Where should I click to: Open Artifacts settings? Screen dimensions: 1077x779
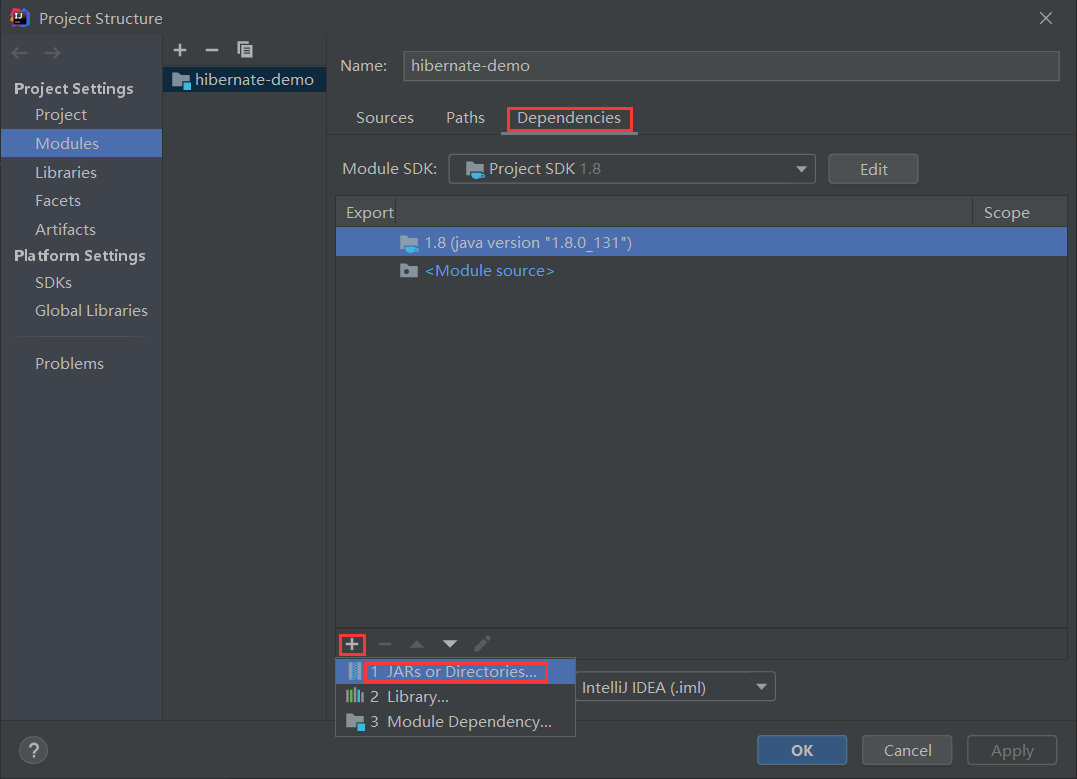(x=65, y=229)
